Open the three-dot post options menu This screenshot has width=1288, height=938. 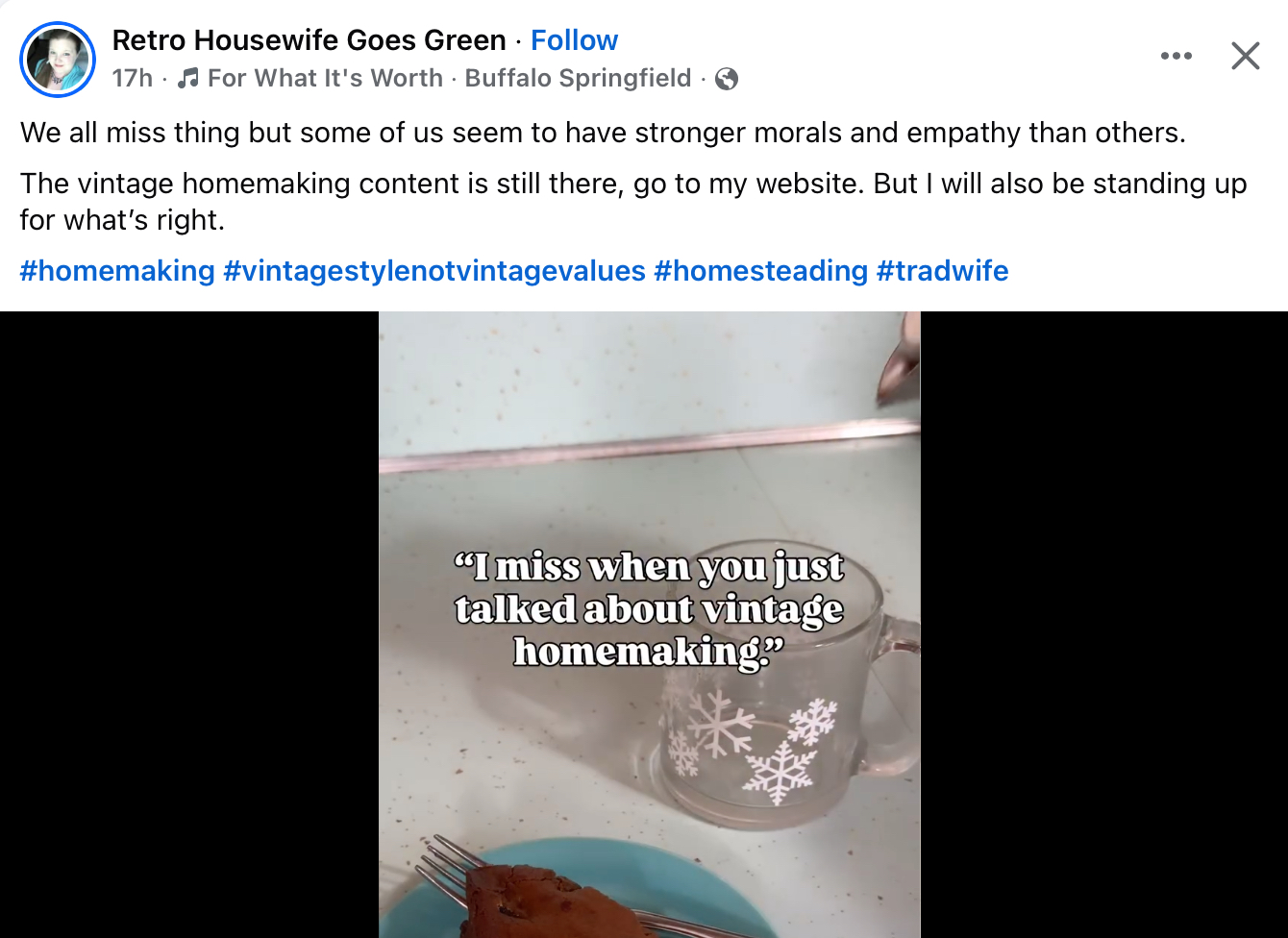tap(1176, 56)
